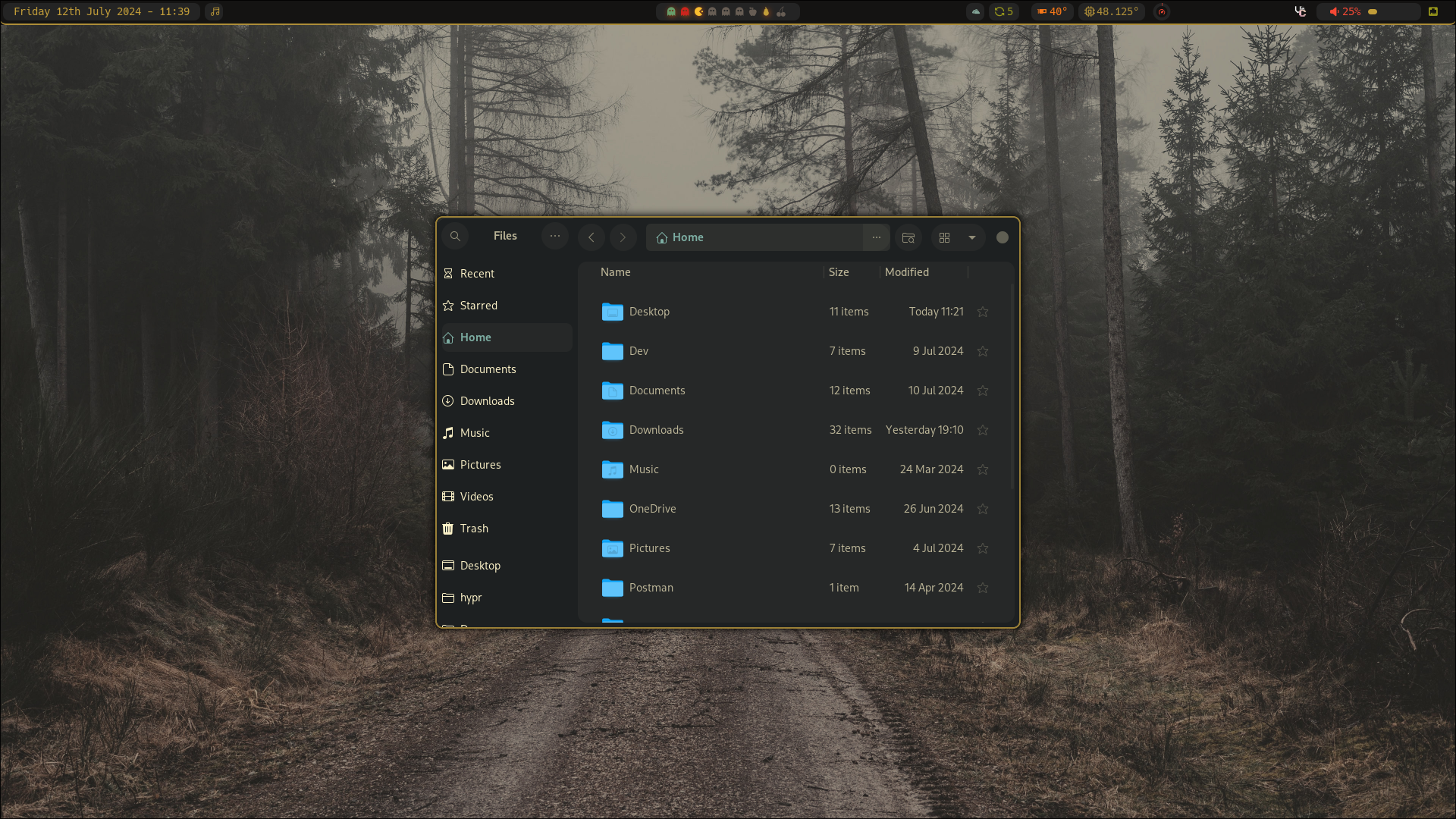Select Home in the sidebar

coord(506,337)
